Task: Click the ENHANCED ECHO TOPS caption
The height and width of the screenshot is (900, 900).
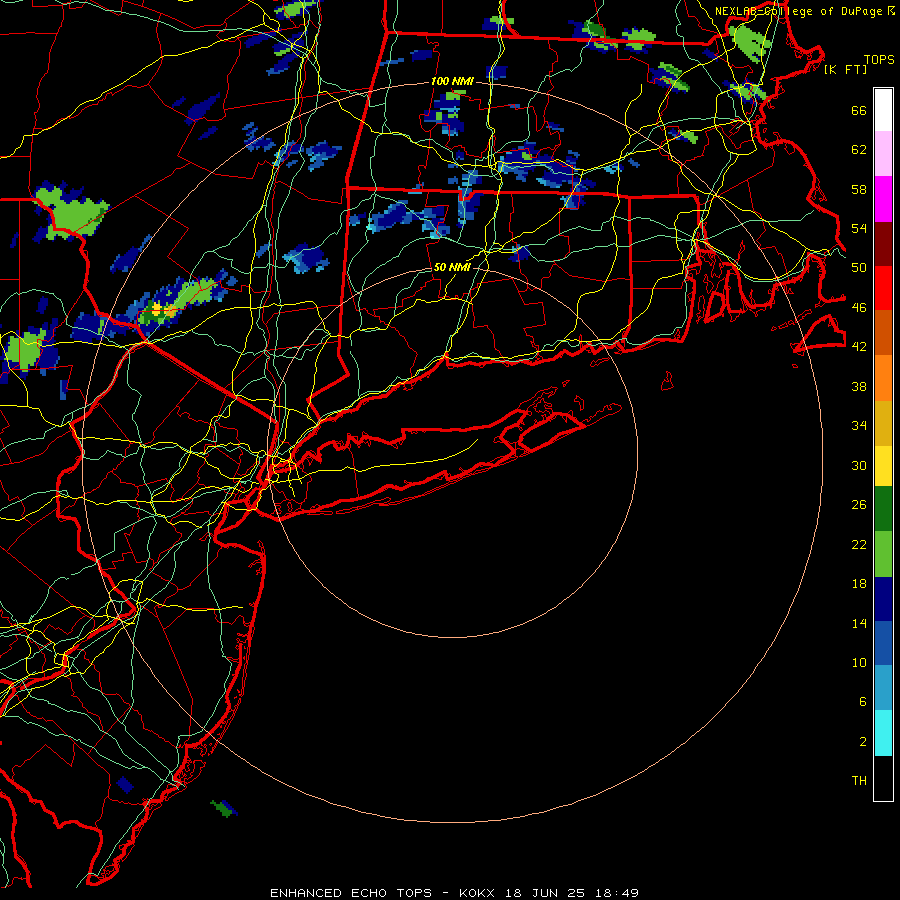Action: point(351,893)
